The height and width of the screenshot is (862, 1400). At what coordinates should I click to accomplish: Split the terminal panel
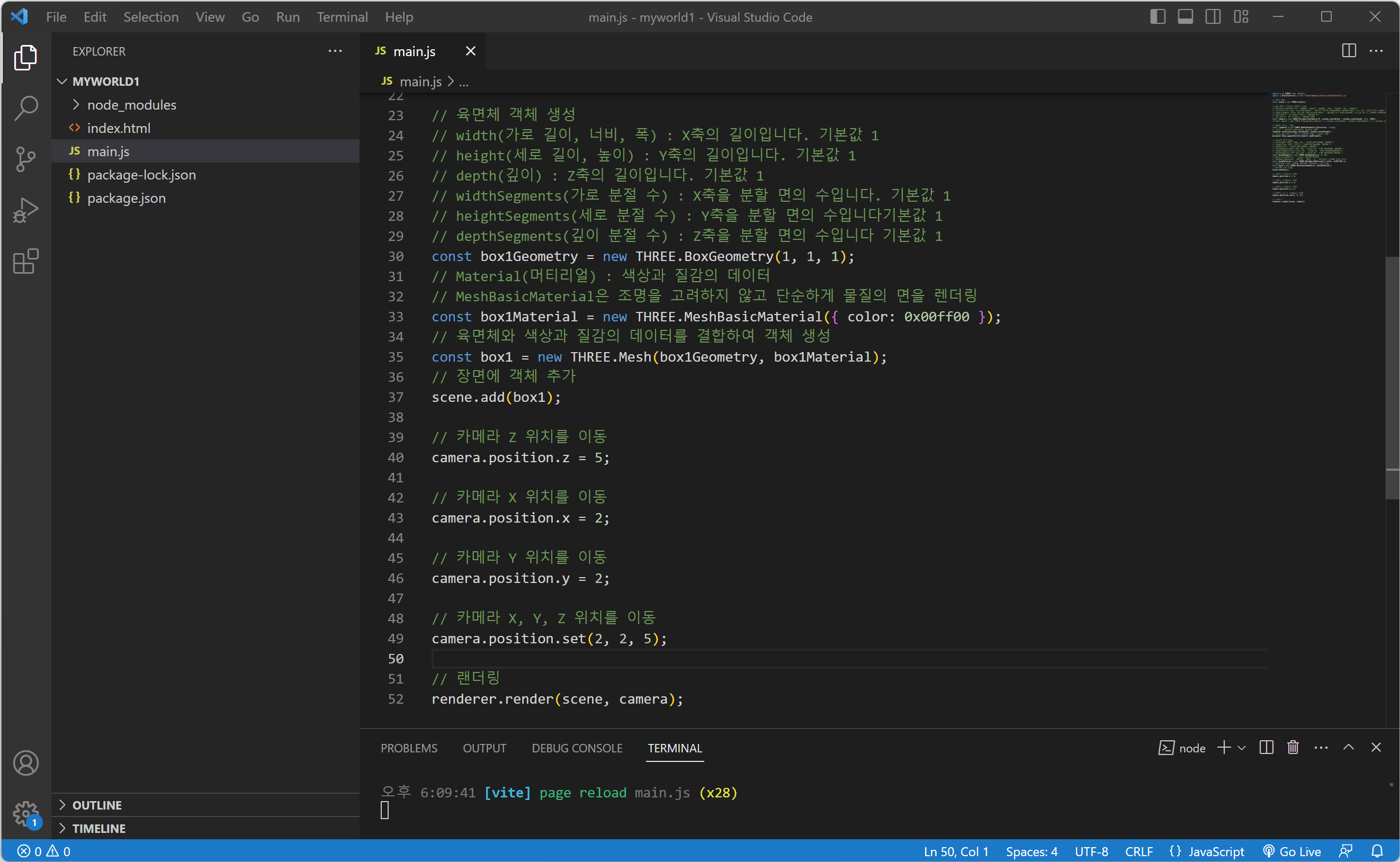pos(1266,748)
